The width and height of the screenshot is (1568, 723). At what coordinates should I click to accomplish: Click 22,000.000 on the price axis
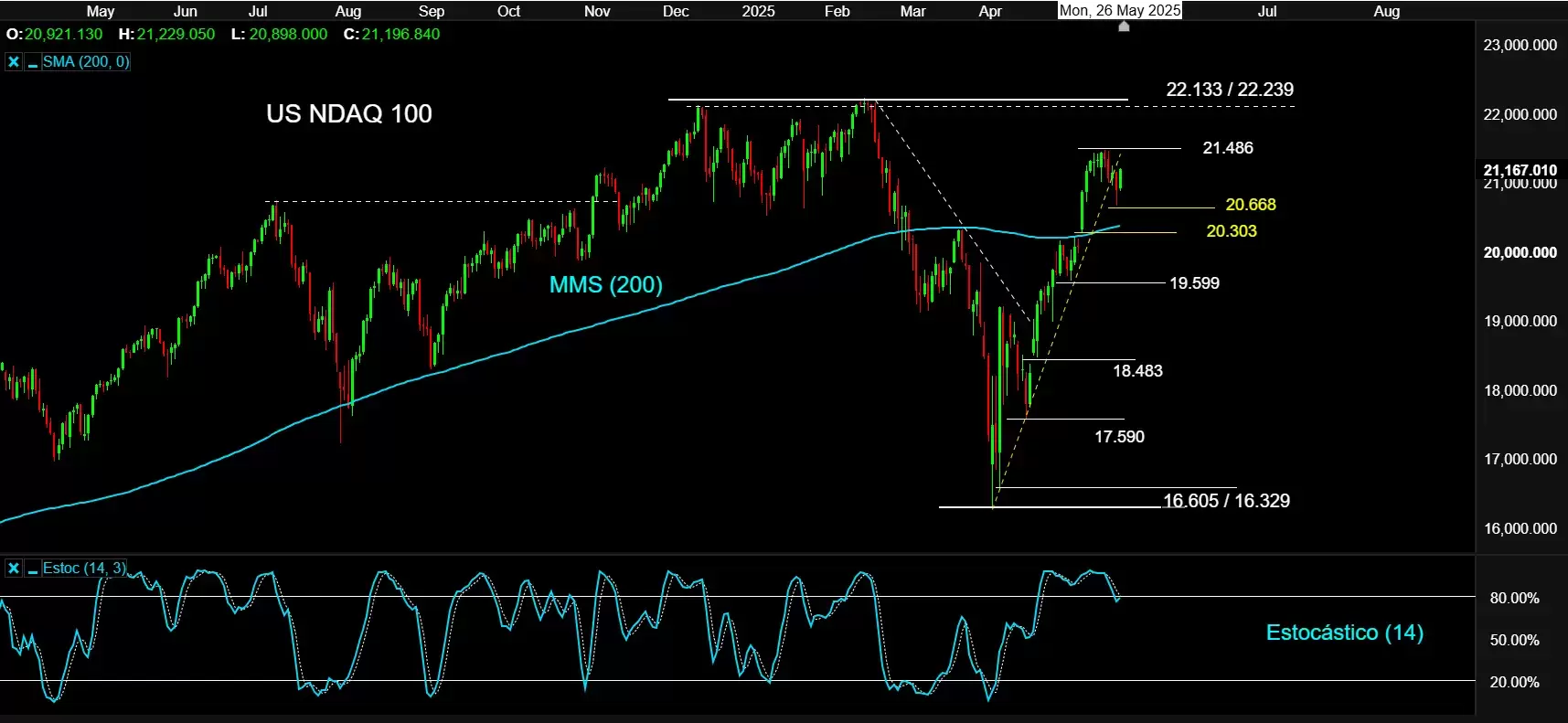[x=1520, y=114]
